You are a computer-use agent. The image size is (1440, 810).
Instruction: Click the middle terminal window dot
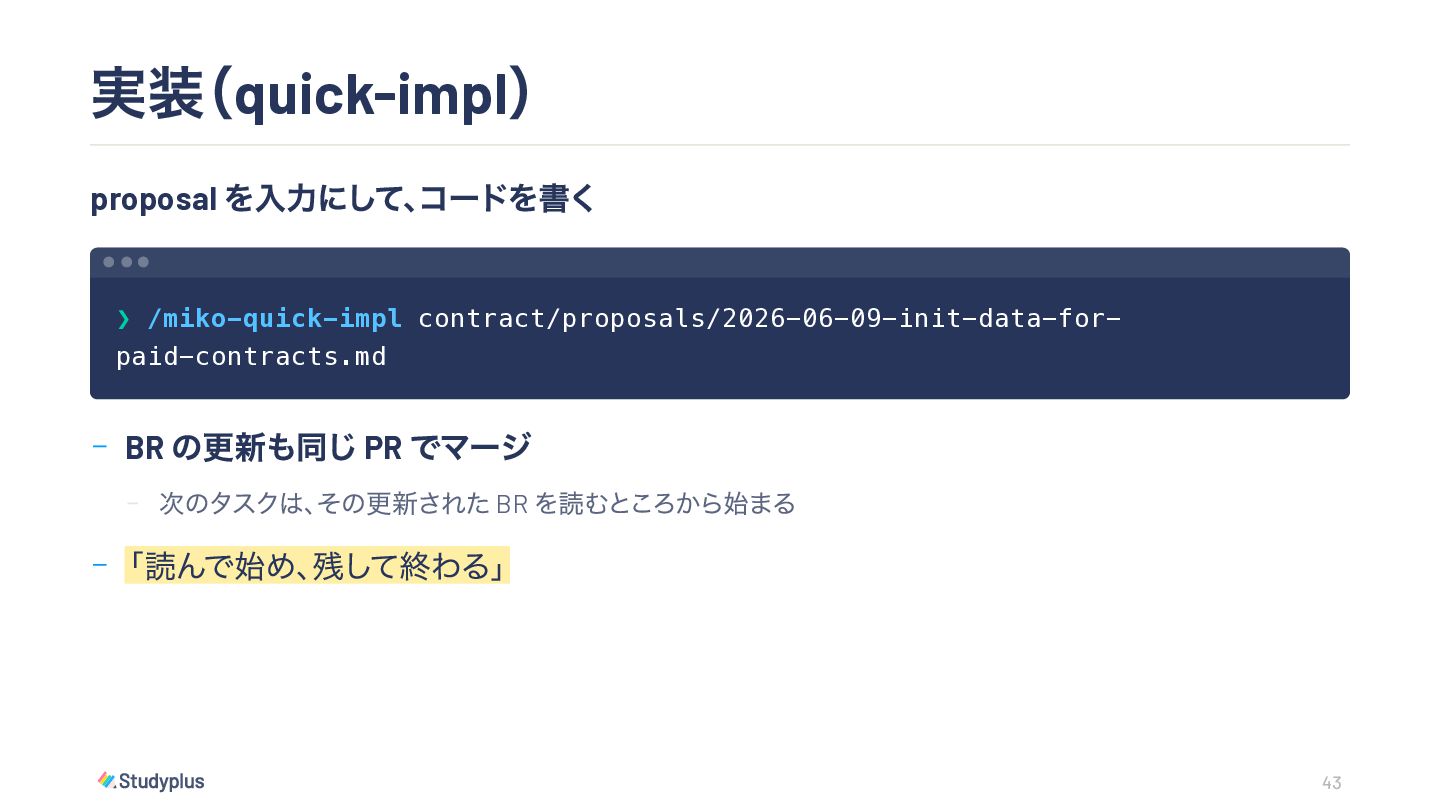click(126, 262)
